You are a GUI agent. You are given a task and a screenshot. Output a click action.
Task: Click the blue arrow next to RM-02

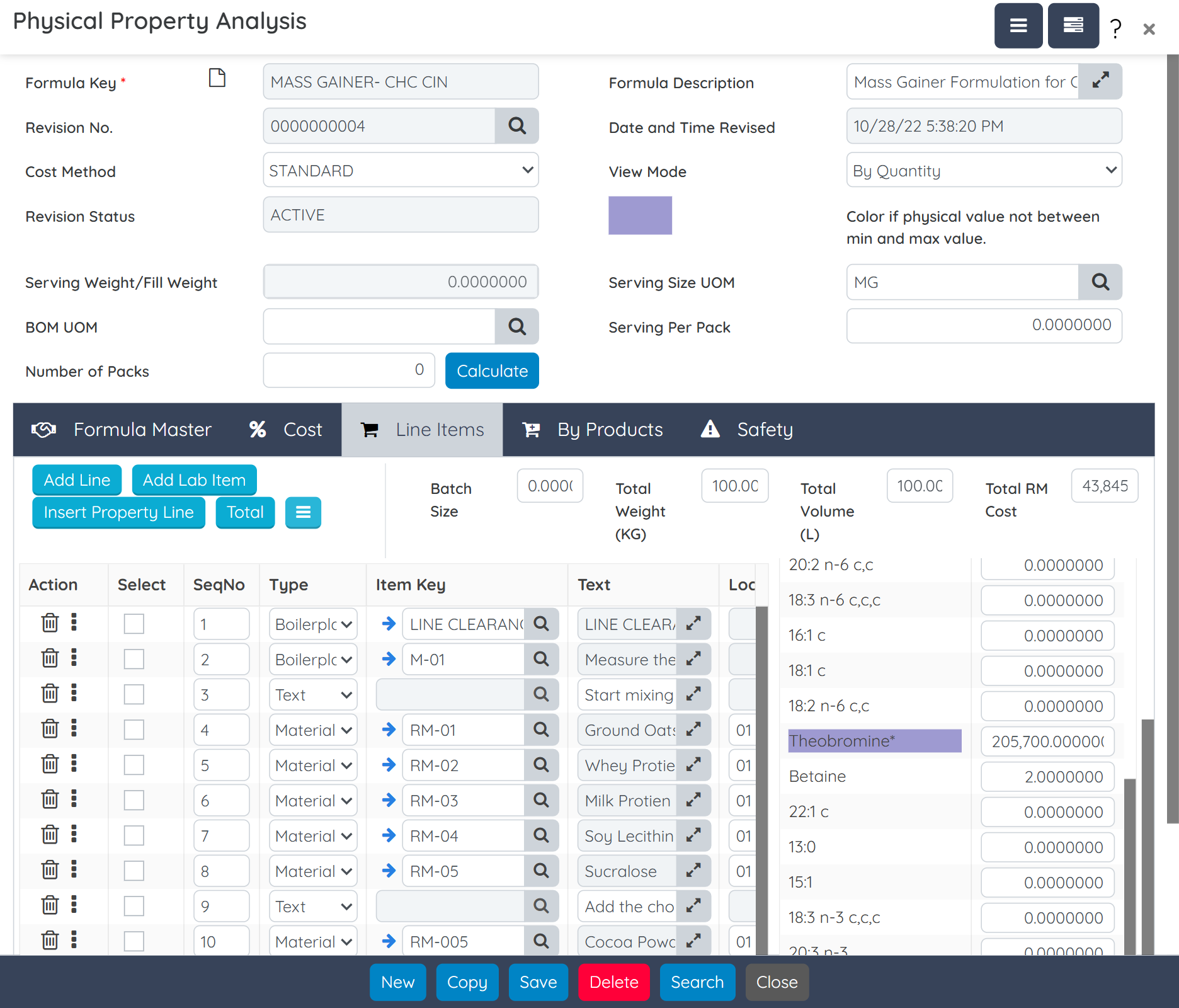[x=389, y=765]
